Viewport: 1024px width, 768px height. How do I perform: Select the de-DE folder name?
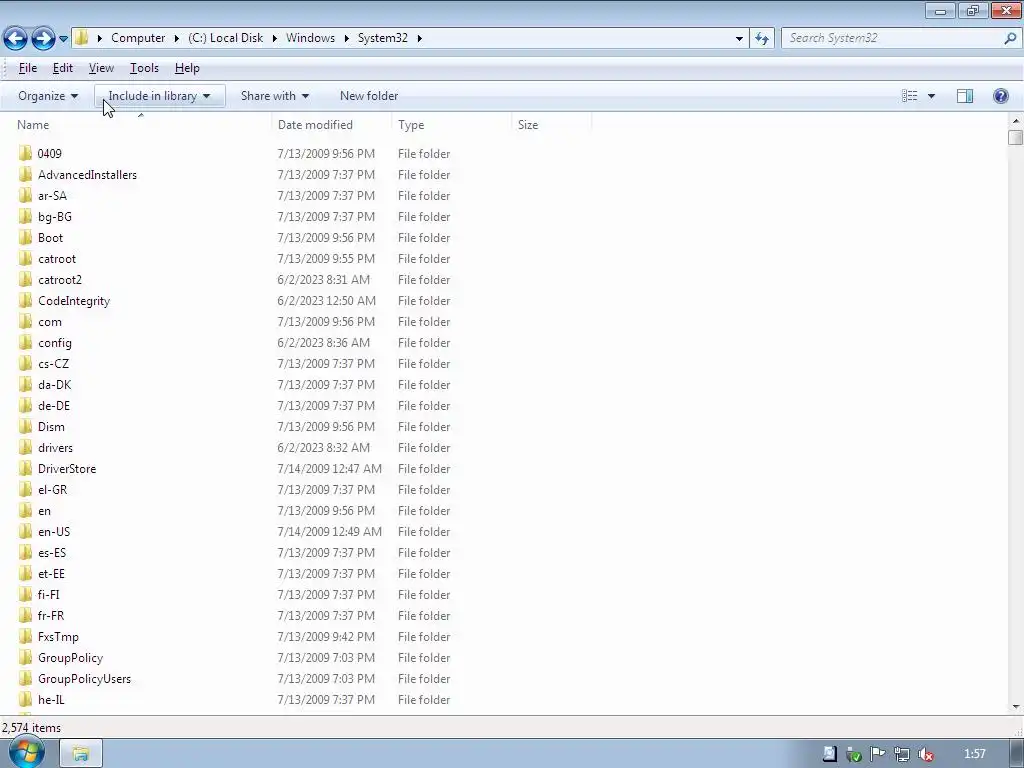(x=54, y=406)
